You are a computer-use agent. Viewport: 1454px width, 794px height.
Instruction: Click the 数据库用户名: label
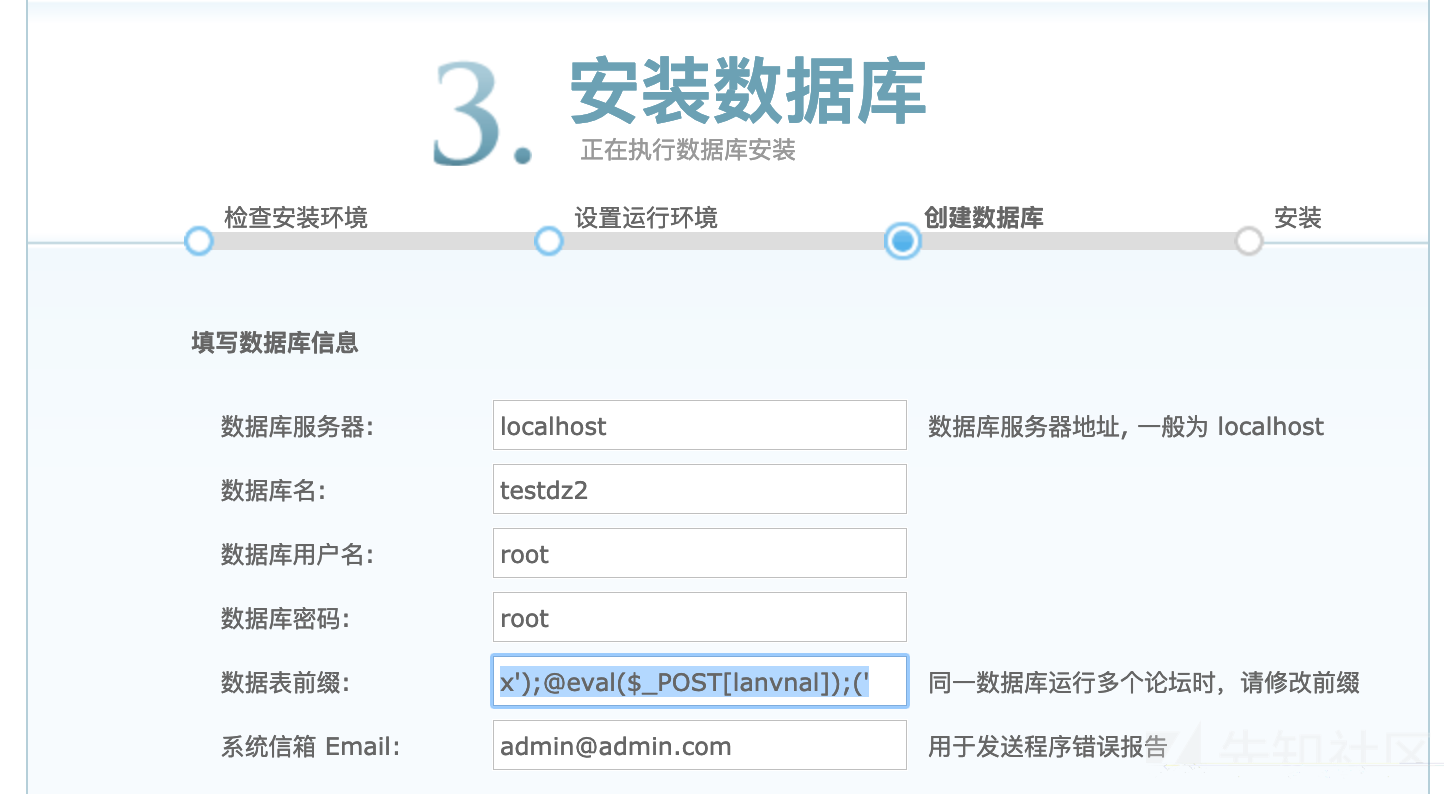[x=297, y=555]
